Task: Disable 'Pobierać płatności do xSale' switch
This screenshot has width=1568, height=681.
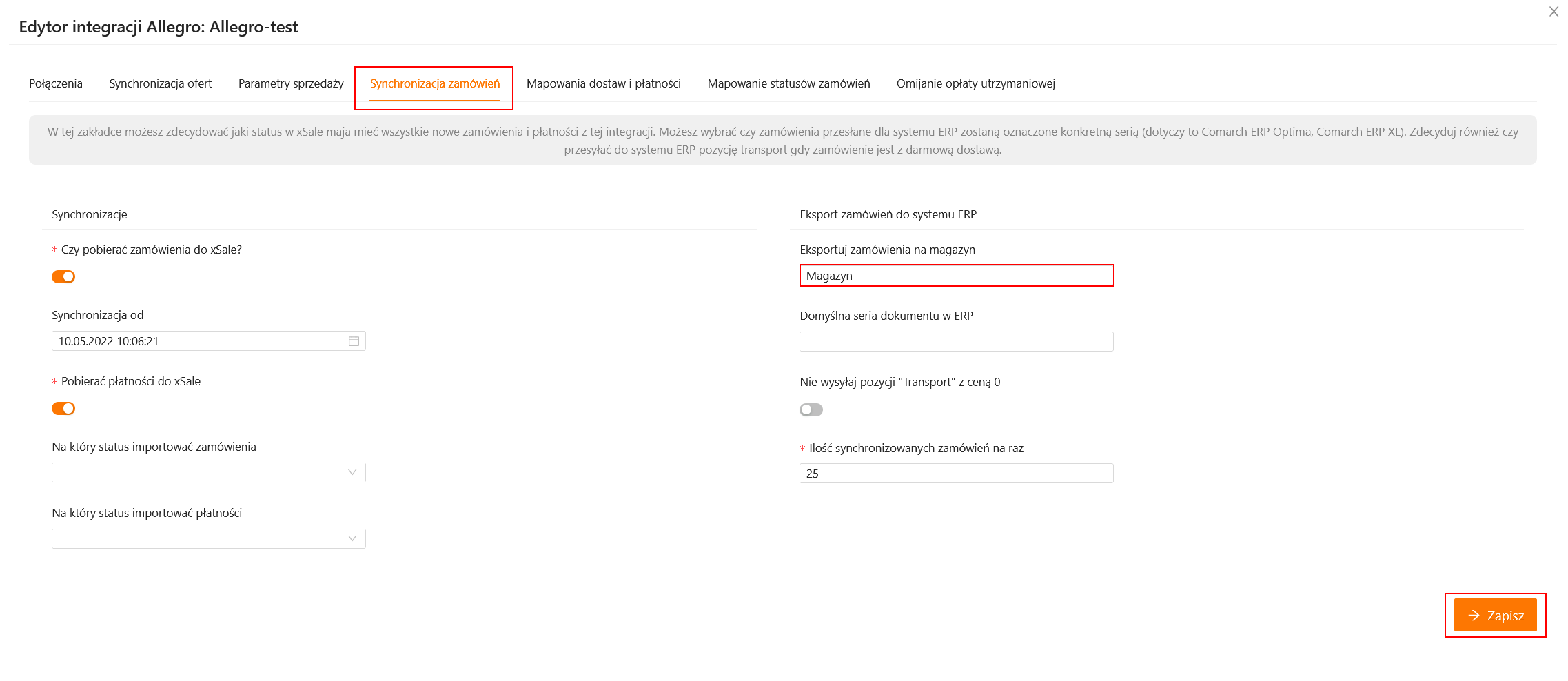Action: coord(63,409)
